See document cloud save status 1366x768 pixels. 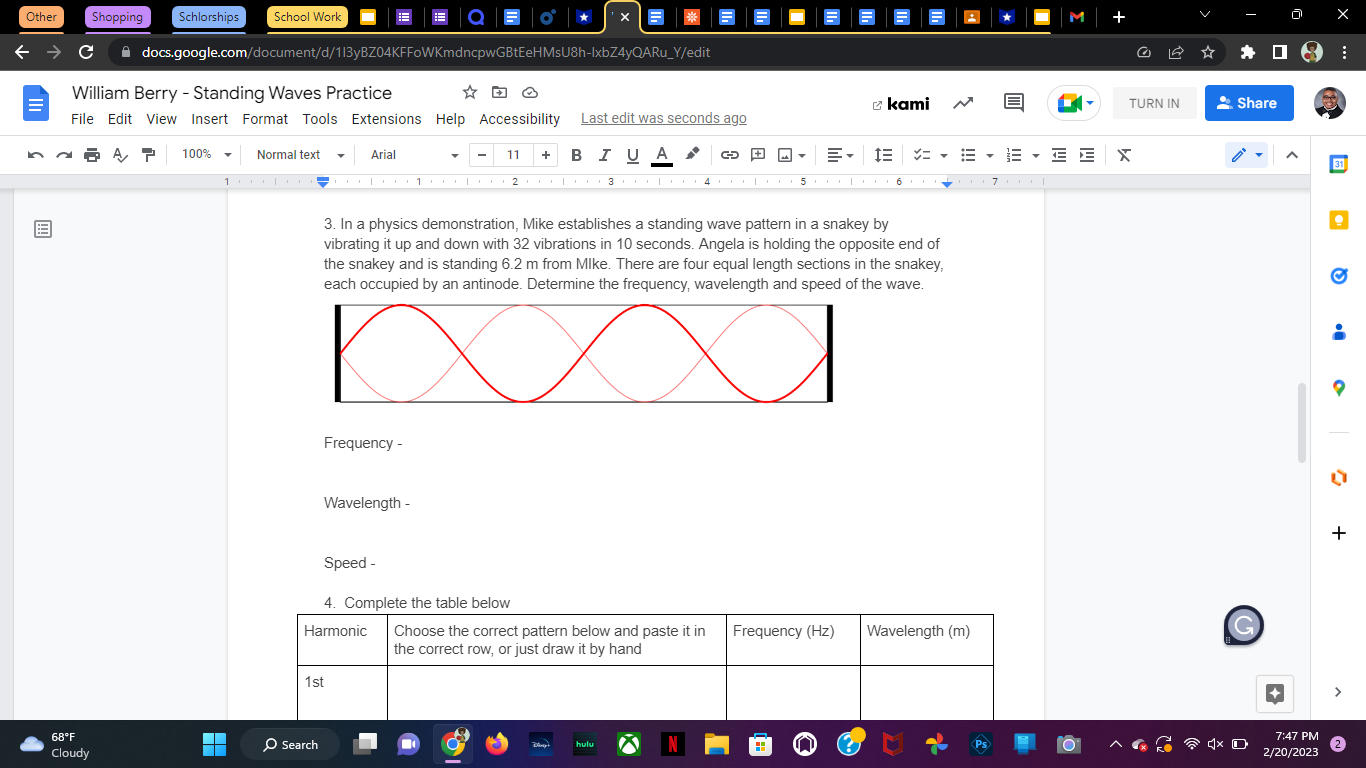click(531, 92)
